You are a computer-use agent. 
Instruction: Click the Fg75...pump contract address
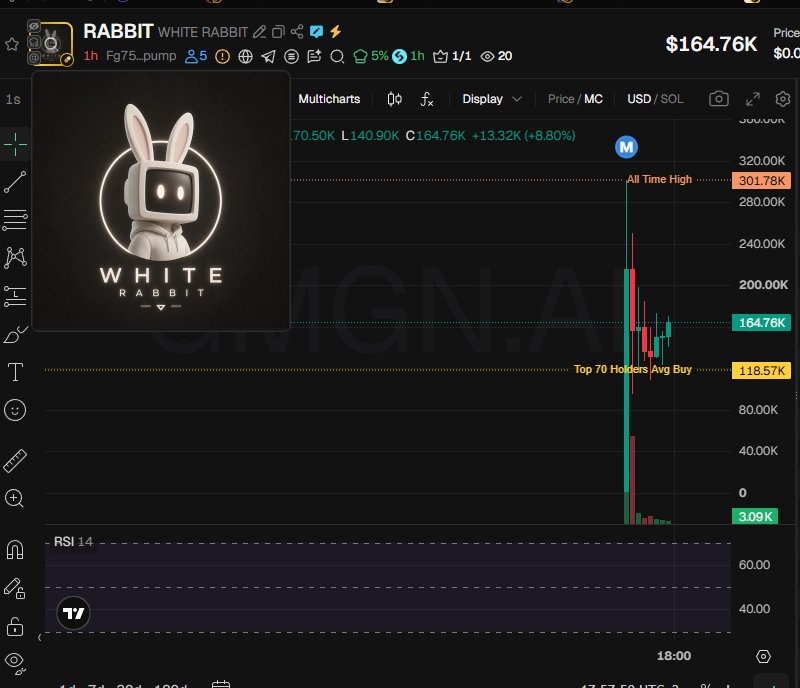pos(141,56)
